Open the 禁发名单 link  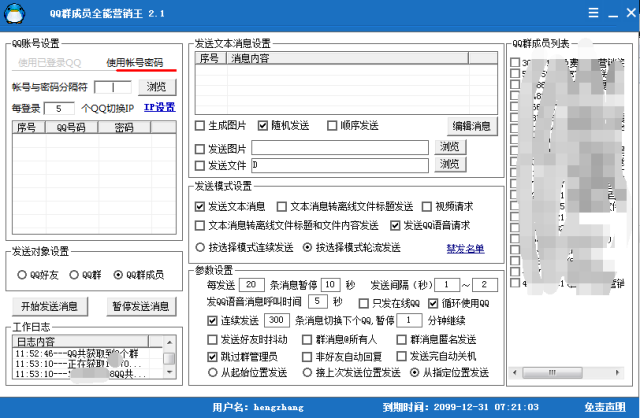coord(465,248)
